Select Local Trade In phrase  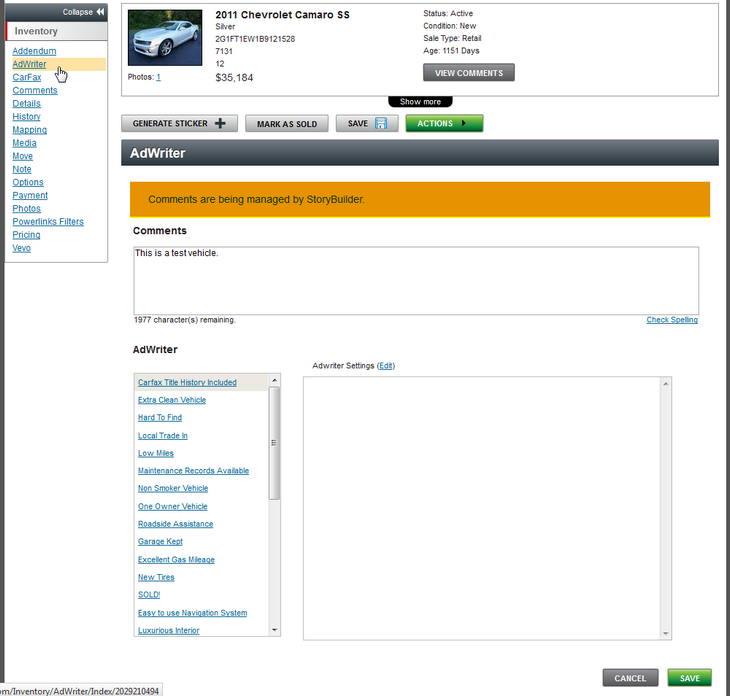(x=162, y=436)
